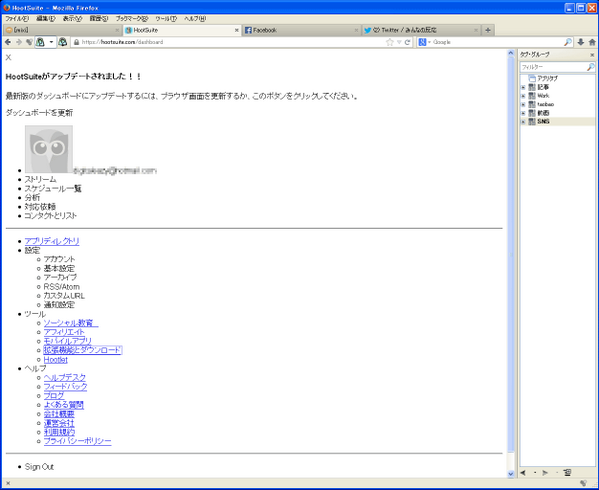
Task: Close the Twitter tab
Action: click(476, 30)
